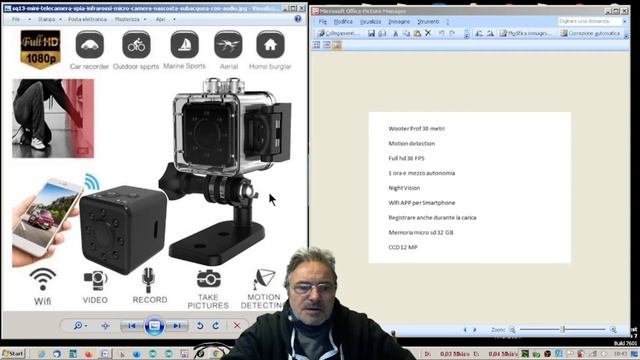Click the 'Digitare una domanda' help search box
This screenshot has width=640, height=360.
click(x=589, y=21)
